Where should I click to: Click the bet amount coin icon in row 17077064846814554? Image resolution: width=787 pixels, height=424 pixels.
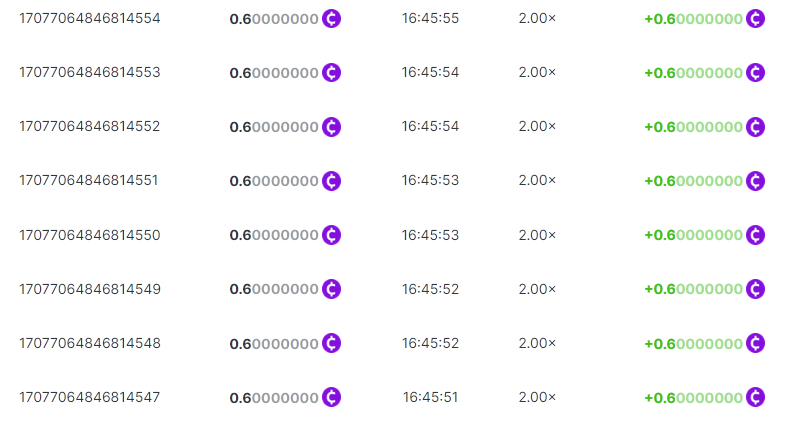(332, 19)
